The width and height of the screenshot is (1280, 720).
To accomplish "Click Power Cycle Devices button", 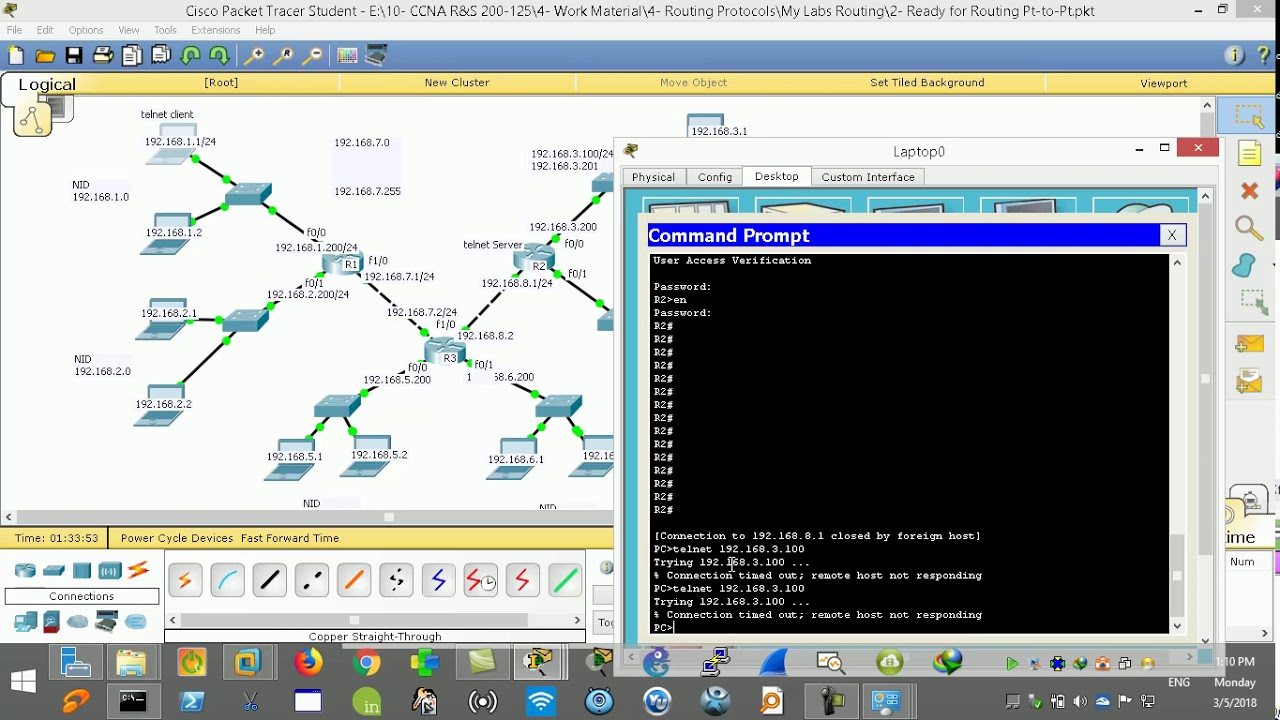I will pyautogui.click(x=177, y=538).
